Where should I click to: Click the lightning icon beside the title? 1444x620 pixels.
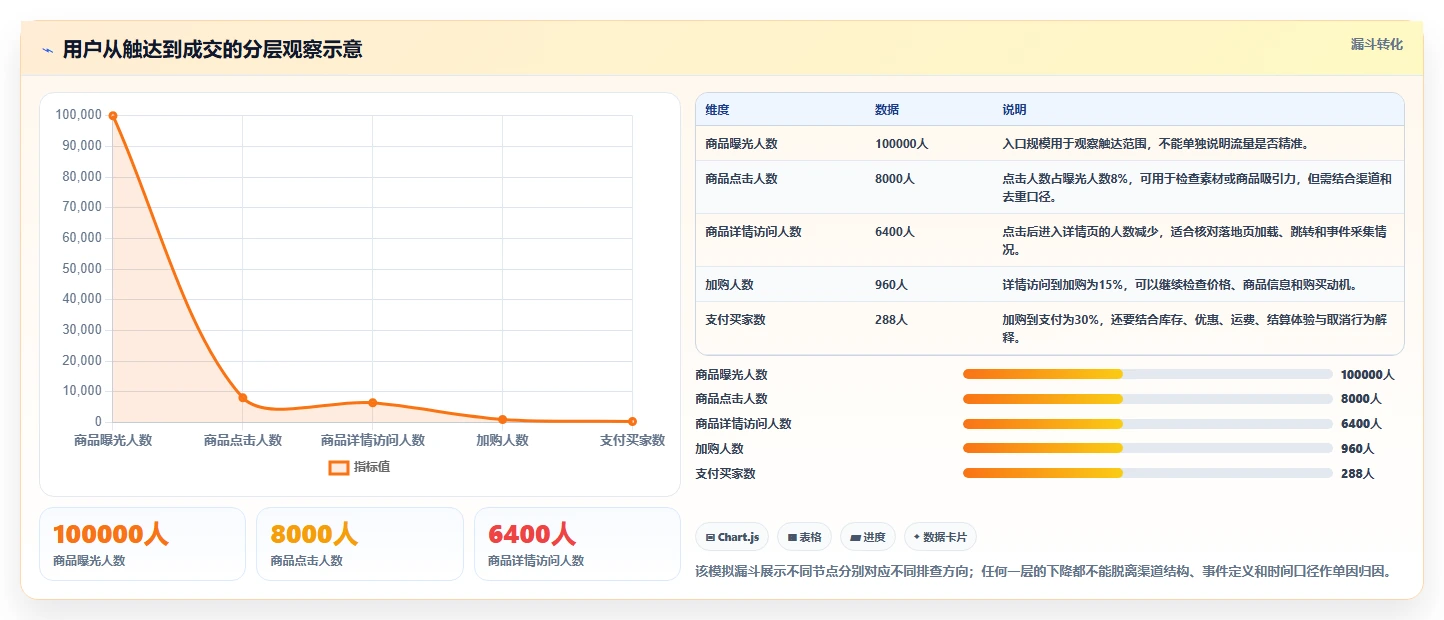(x=47, y=50)
